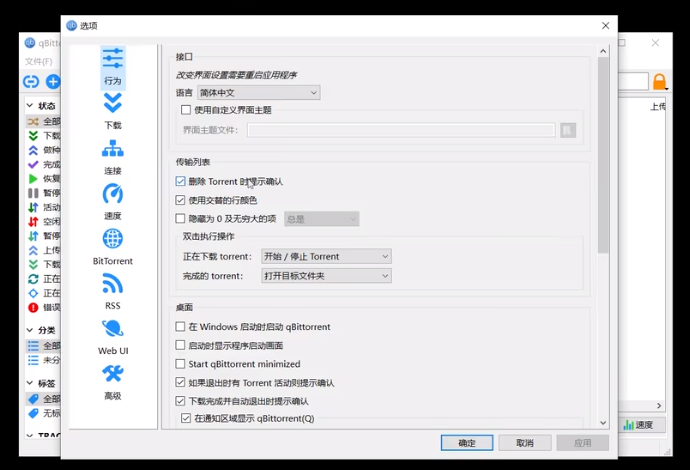Click main window horizontal scroll right arrow
The width and height of the screenshot is (690, 470).
point(659,406)
